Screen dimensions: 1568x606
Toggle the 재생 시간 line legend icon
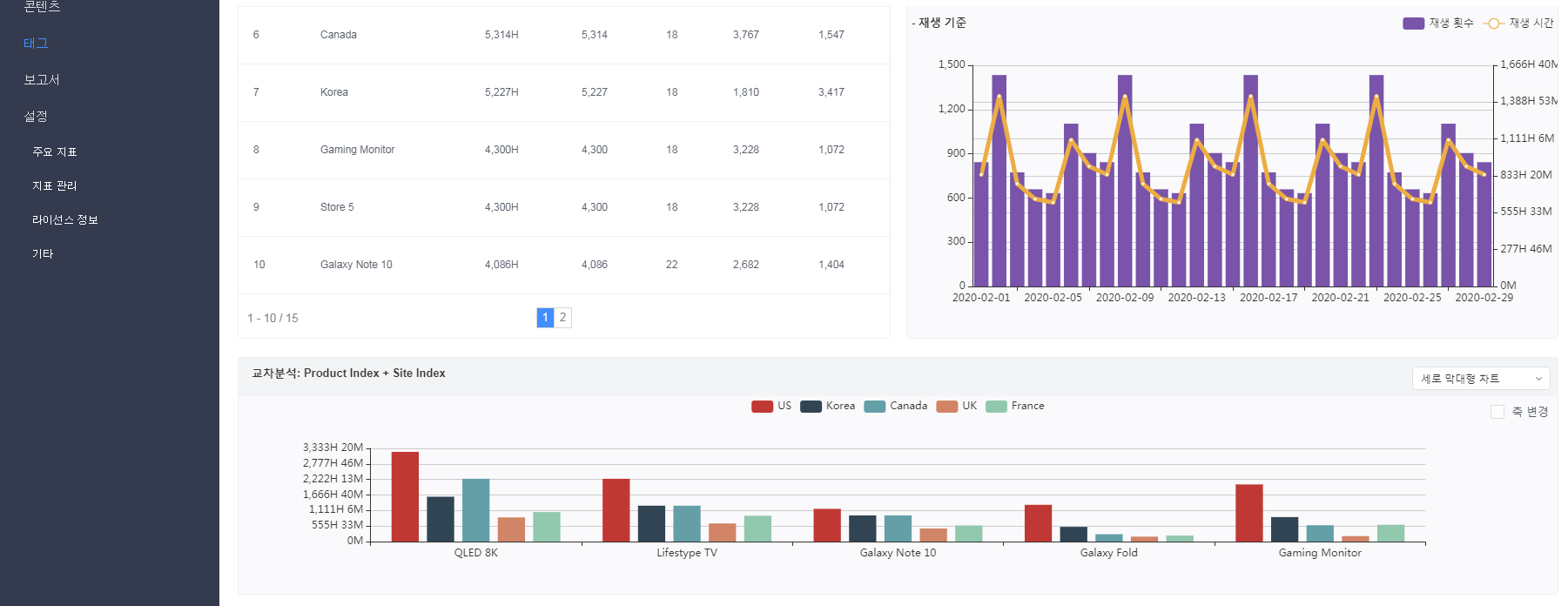[x=1493, y=24]
